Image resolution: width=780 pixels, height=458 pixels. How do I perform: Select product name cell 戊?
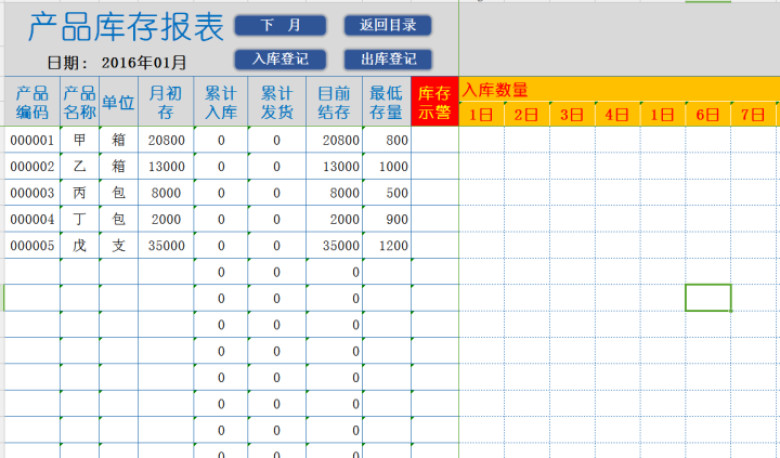[x=80, y=246]
